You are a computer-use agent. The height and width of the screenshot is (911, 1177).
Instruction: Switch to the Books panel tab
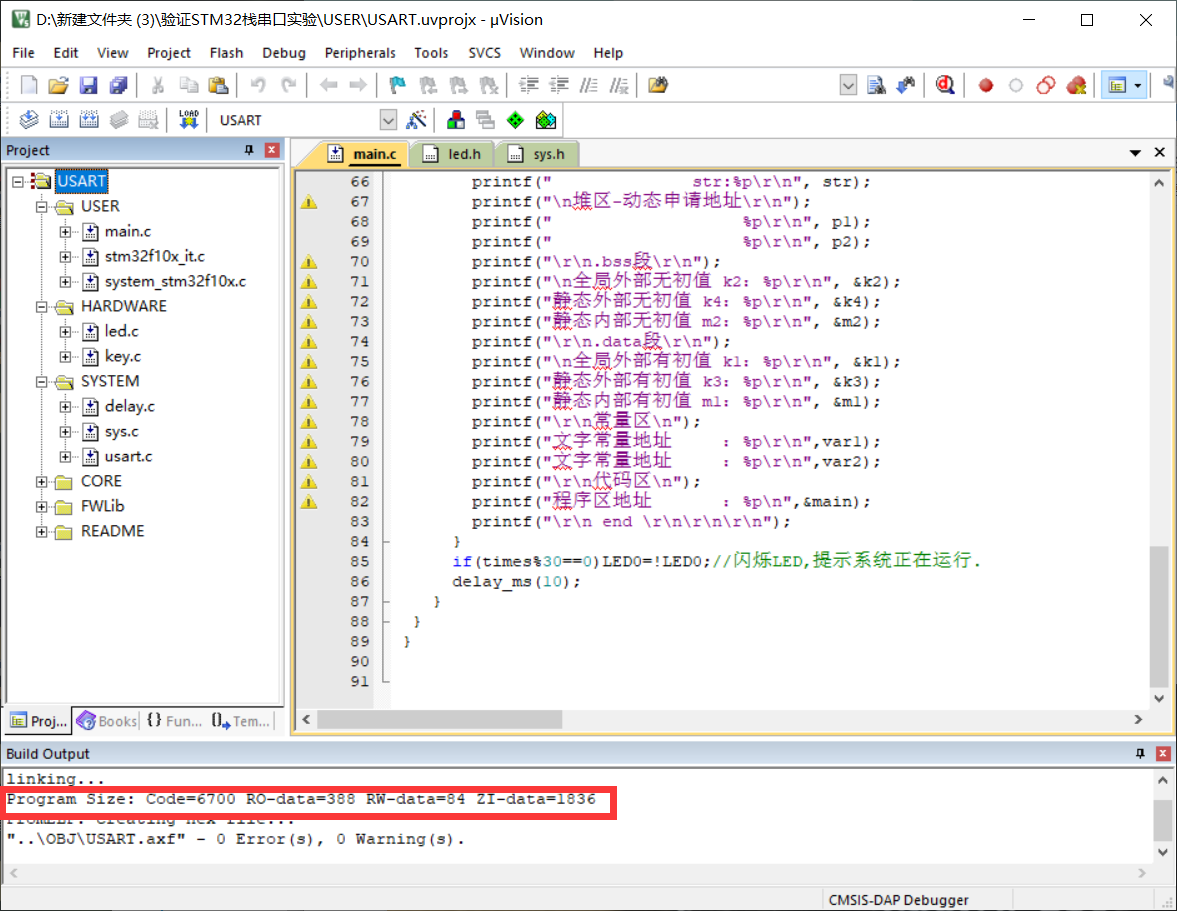pos(107,721)
